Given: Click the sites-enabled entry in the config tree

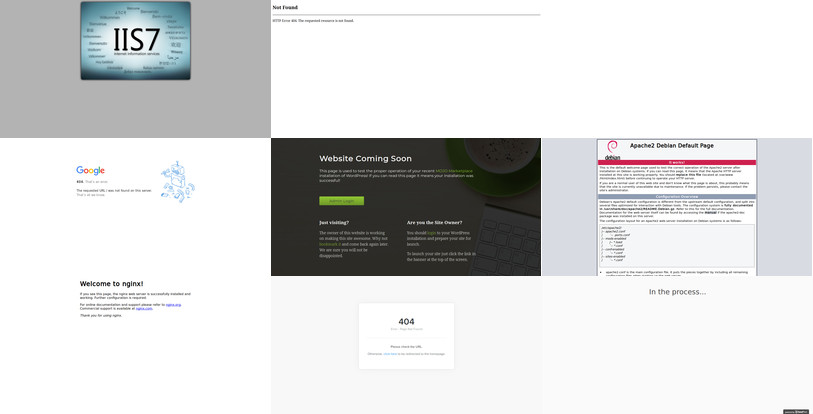Looking at the screenshot, I should pyautogui.click(x=614, y=256).
